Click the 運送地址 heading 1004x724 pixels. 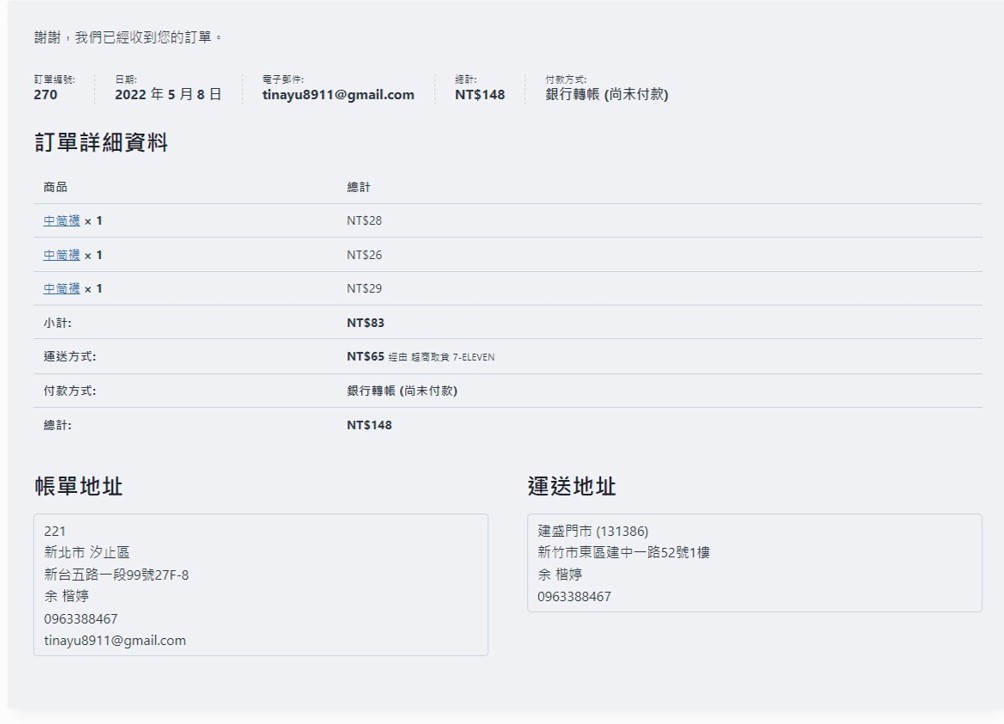[571, 487]
